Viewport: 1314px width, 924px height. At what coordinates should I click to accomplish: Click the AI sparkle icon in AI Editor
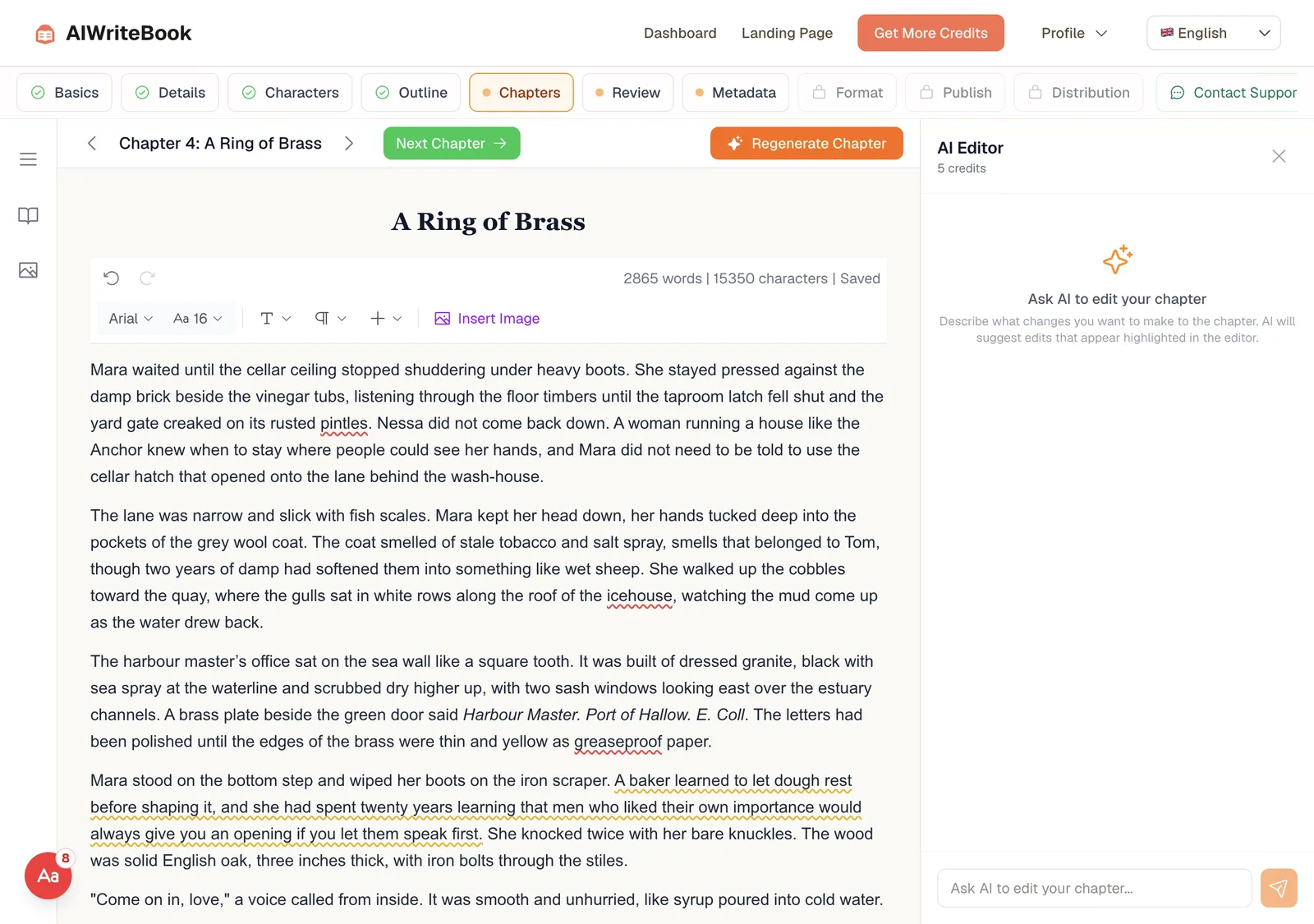[x=1117, y=260]
